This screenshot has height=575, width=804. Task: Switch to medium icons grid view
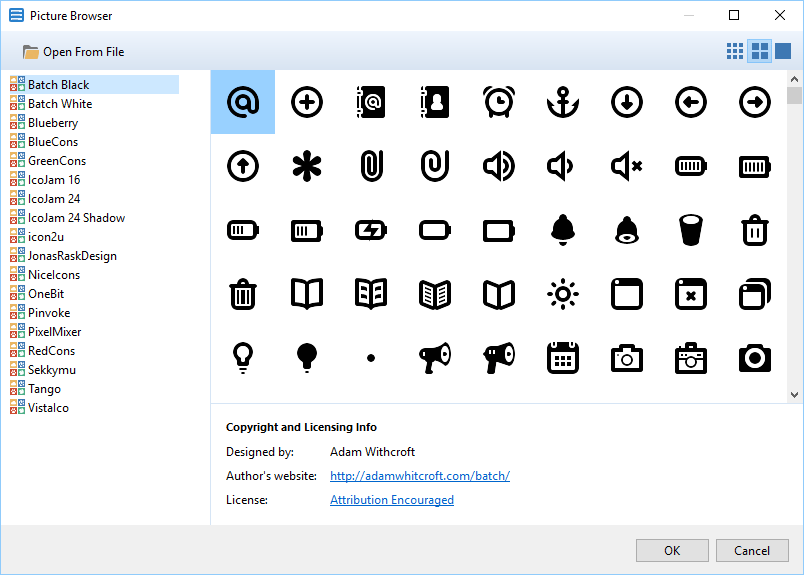(x=759, y=51)
